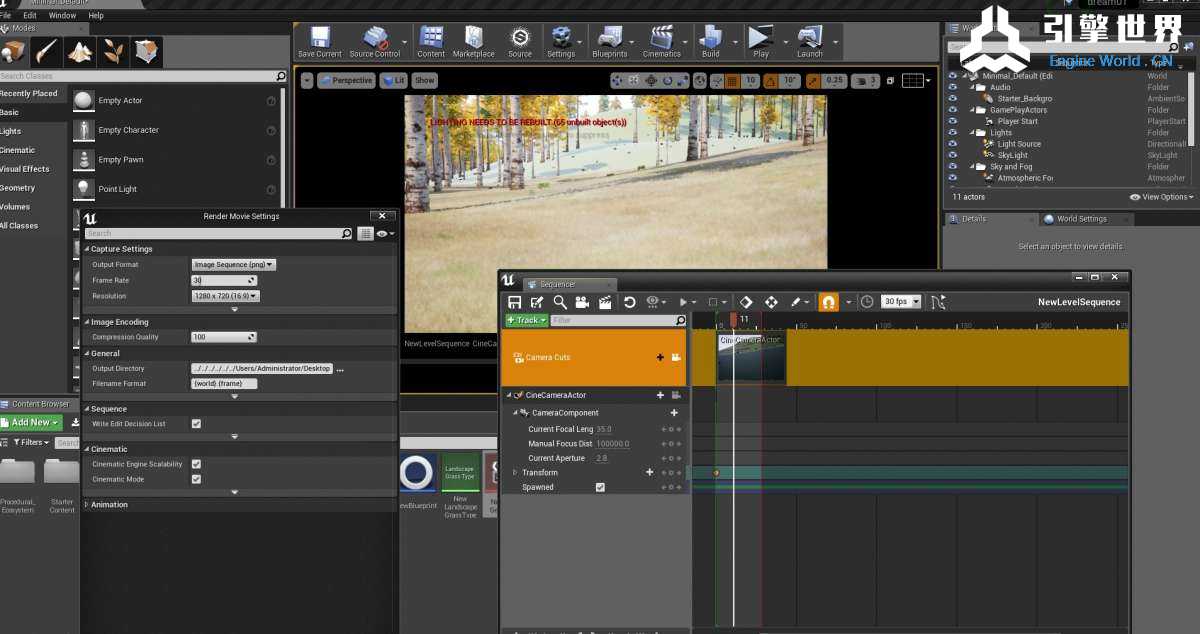
Task: Select the CineCameraActor camera cut thumbnail
Action: 751,358
